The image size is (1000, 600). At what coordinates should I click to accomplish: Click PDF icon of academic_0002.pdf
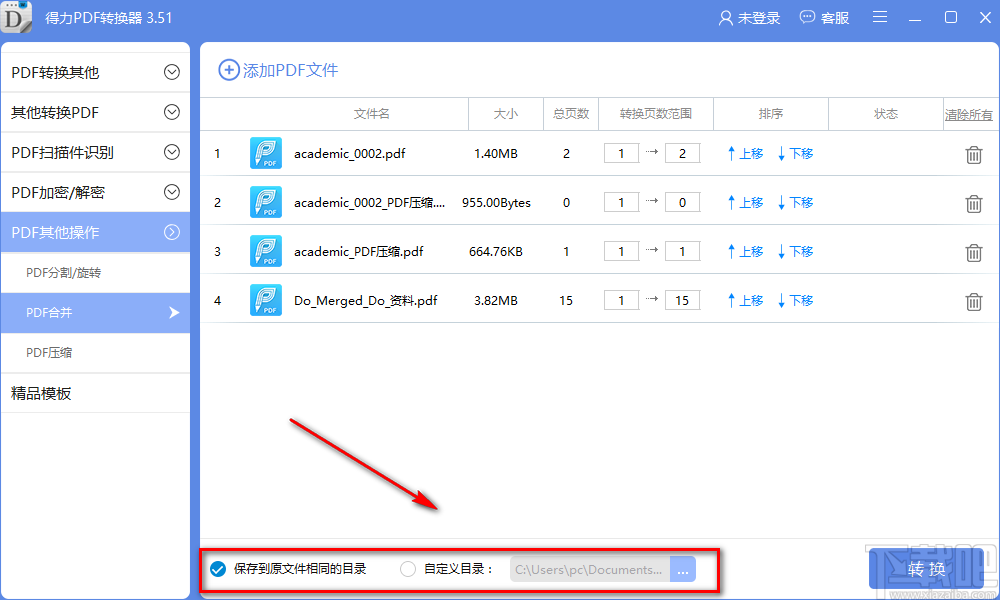pyautogui.click(x=266, y=153)
